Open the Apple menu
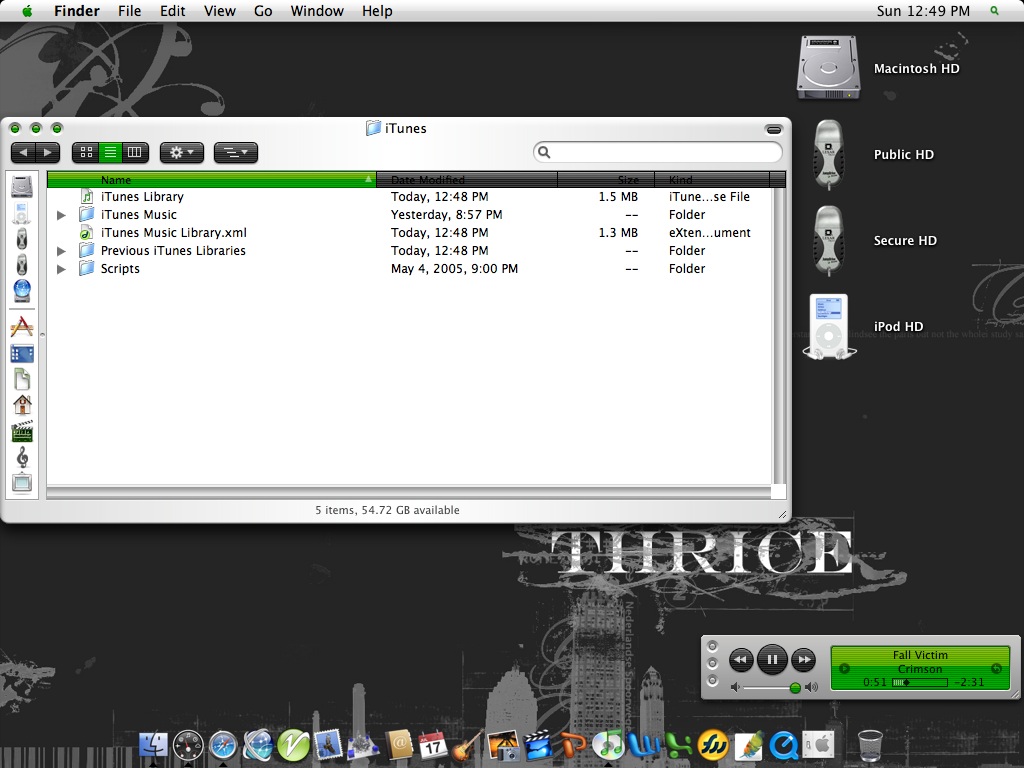The height and width of the screenshot is (768, 1024). [x=27, y=10]
